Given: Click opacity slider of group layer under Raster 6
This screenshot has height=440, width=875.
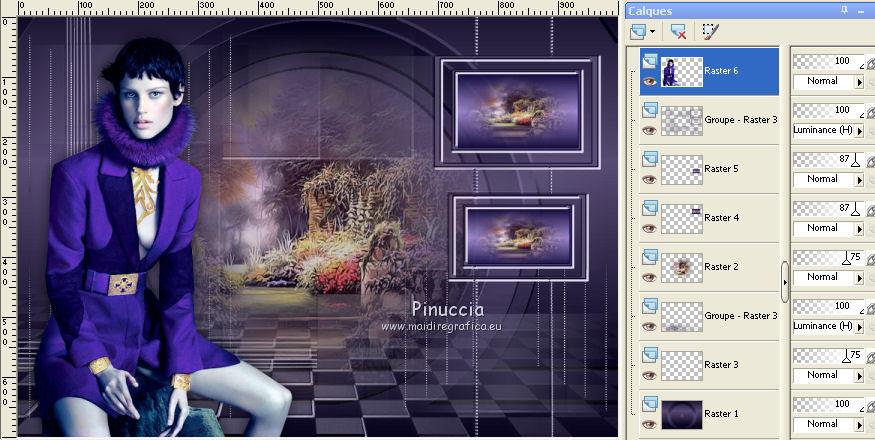Looking at the screenshot, I should coord(829,111).
